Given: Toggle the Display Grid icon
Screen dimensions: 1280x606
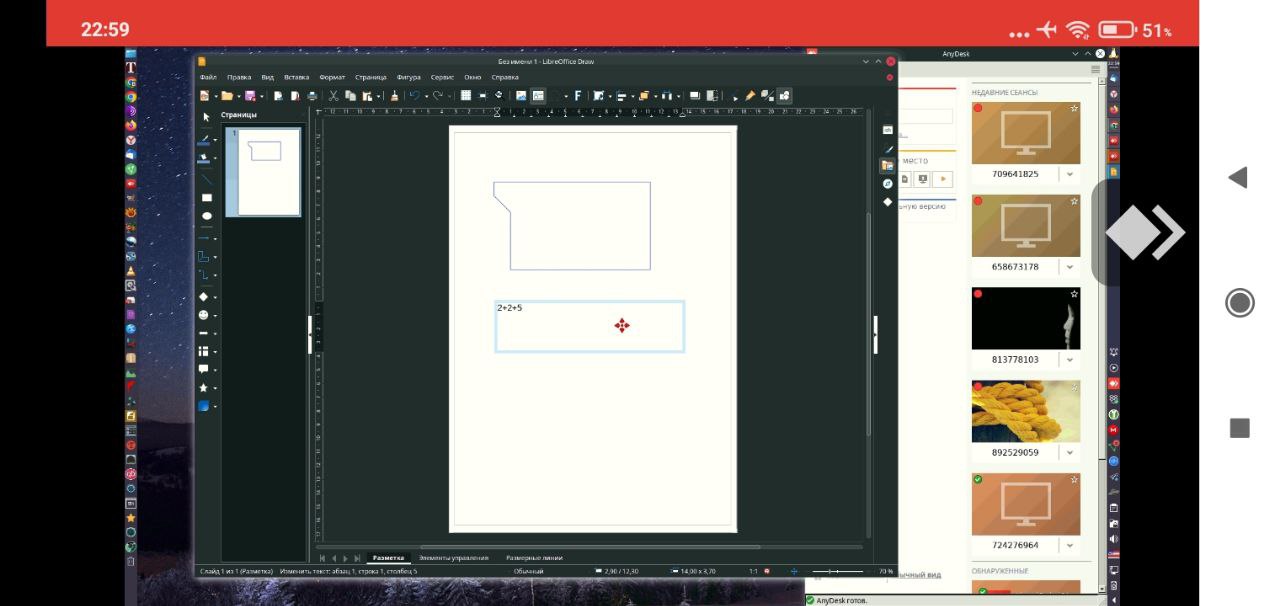Looking at the screenshot, I should (466, 96).
